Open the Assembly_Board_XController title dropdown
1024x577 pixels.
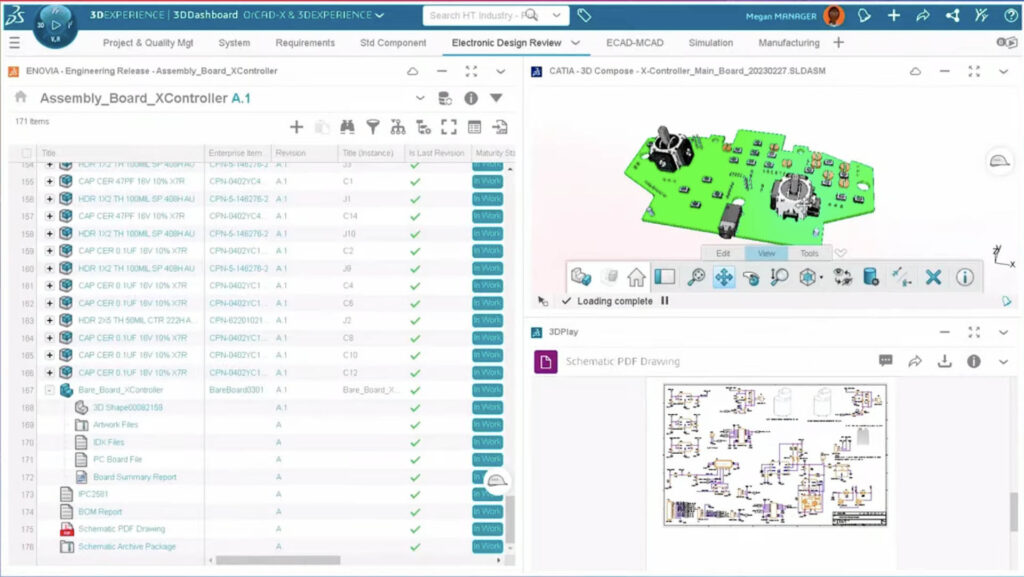420,98
